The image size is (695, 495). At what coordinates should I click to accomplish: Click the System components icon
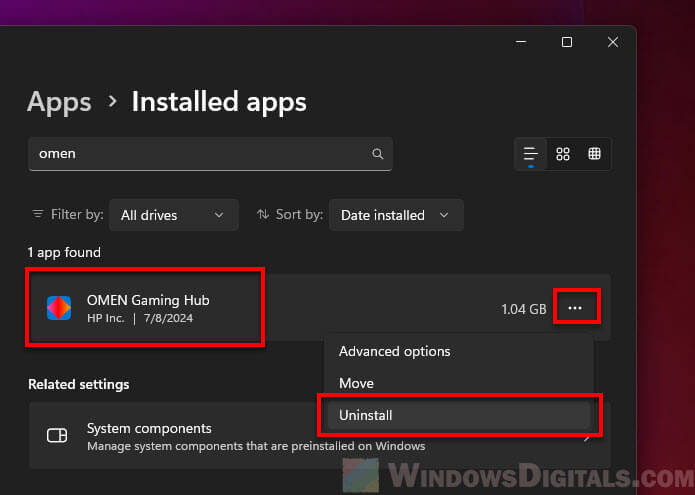point(57,436)
